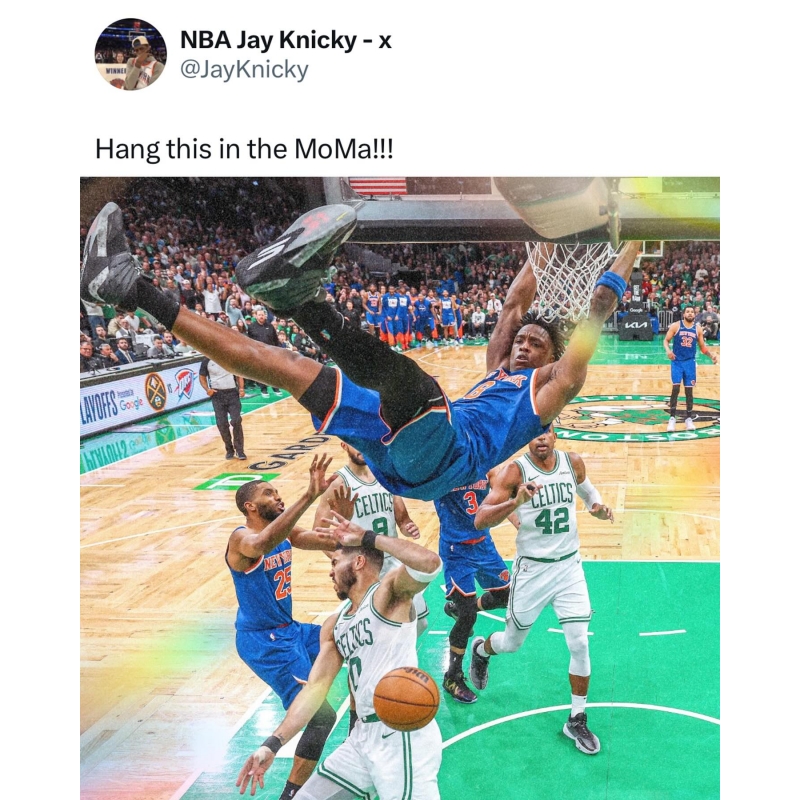Click the referee standing near the sideline
800x800 pixels.
tap(224, 407)
